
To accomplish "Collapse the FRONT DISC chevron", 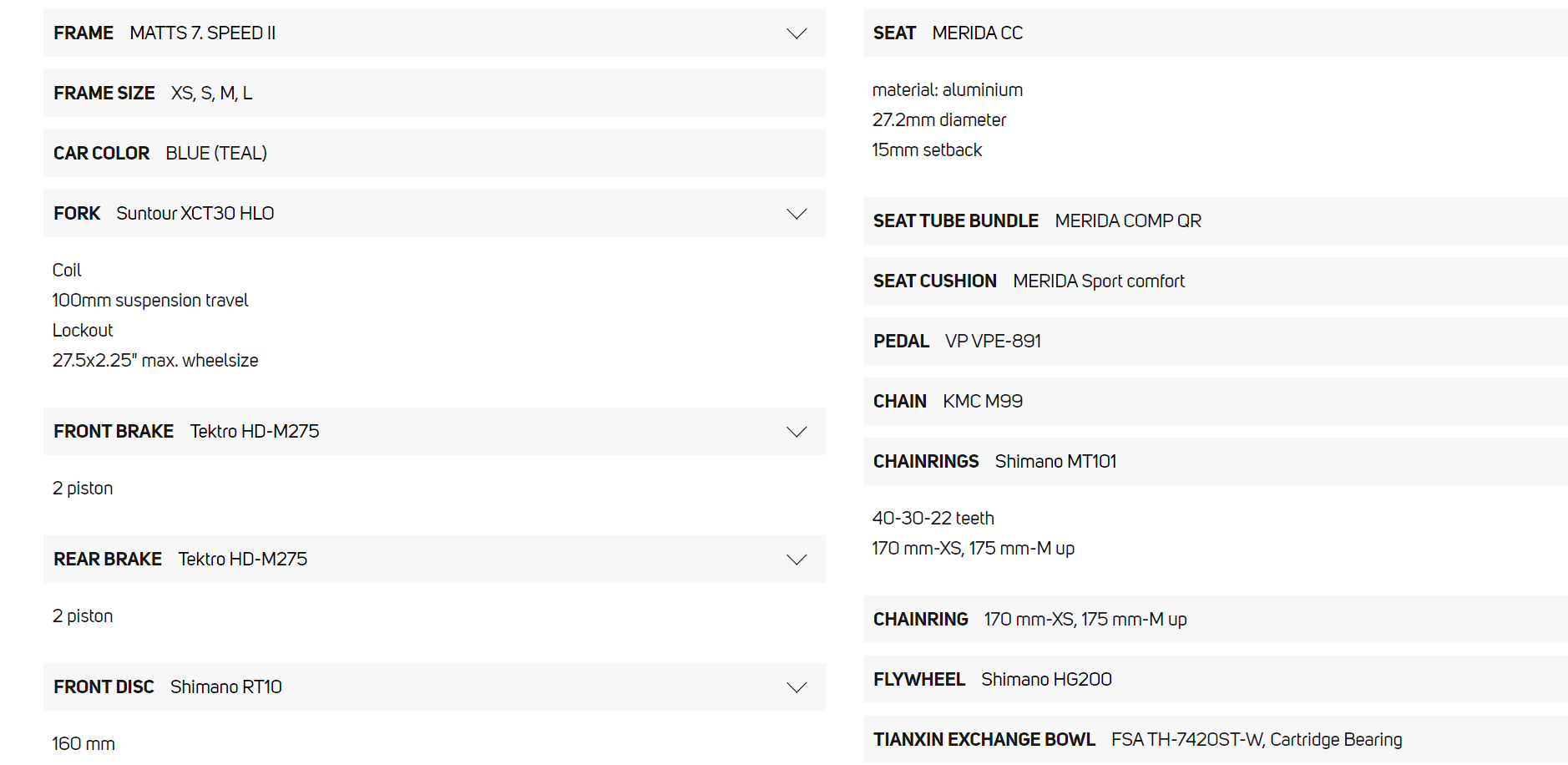I will point(797,687).
